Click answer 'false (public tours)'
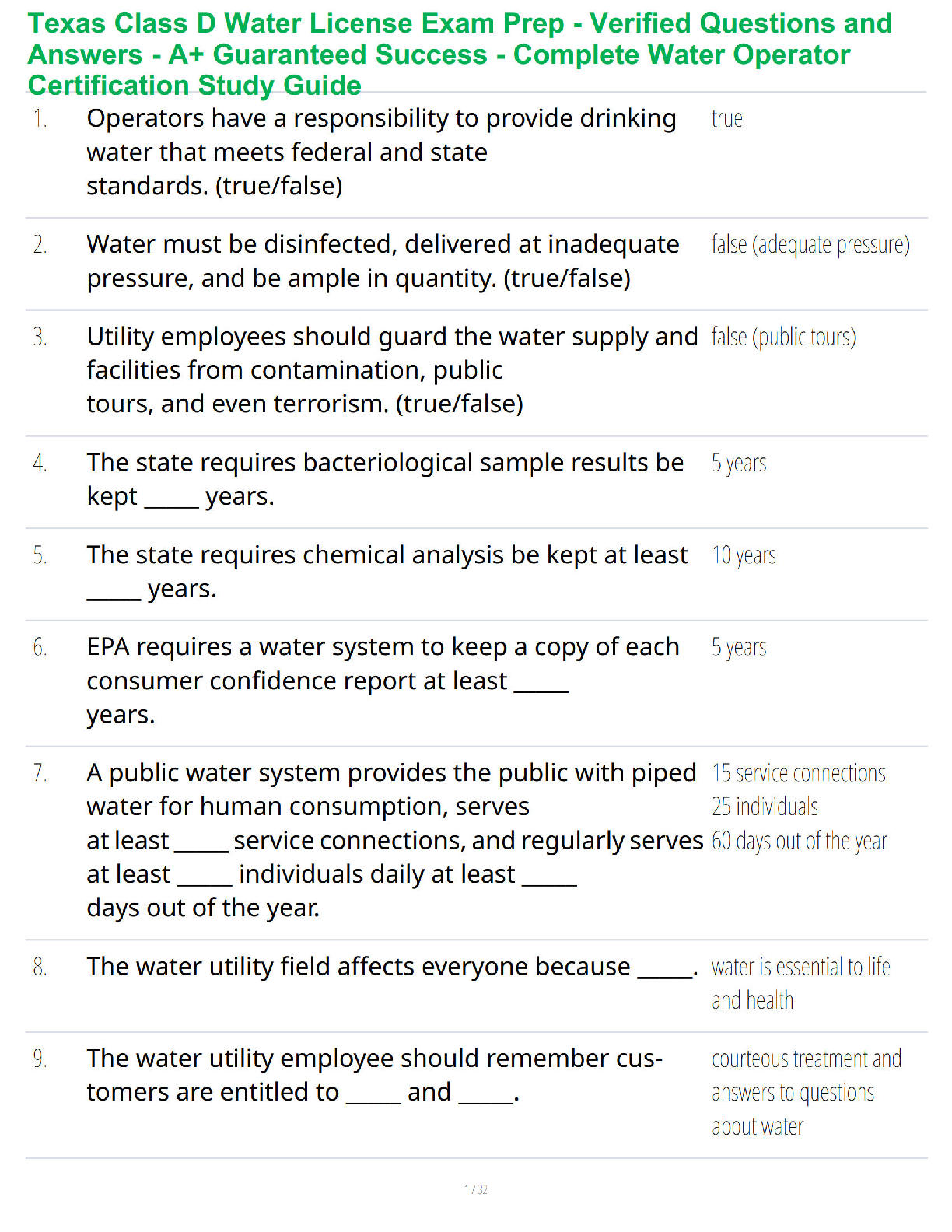This screenshot has height=1232, width=952. coord(783,338)
